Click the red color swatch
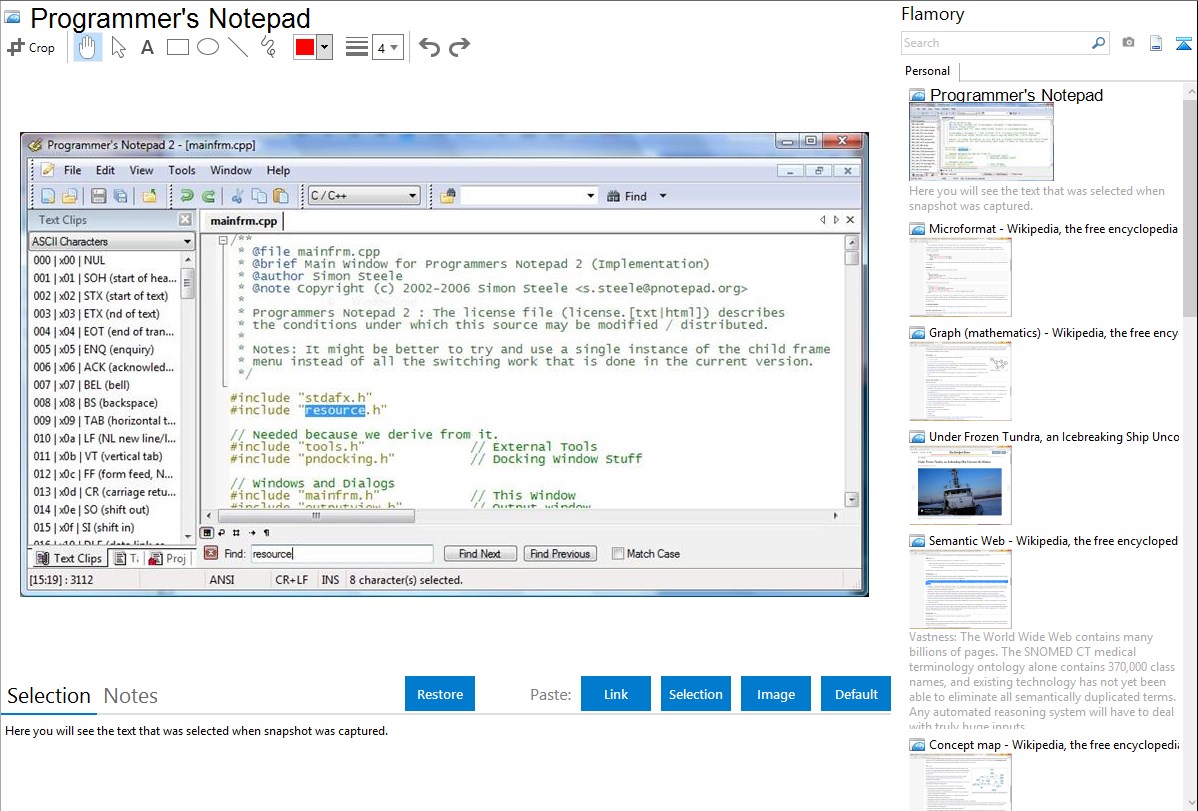1198x811 pixels. (305, 47)
